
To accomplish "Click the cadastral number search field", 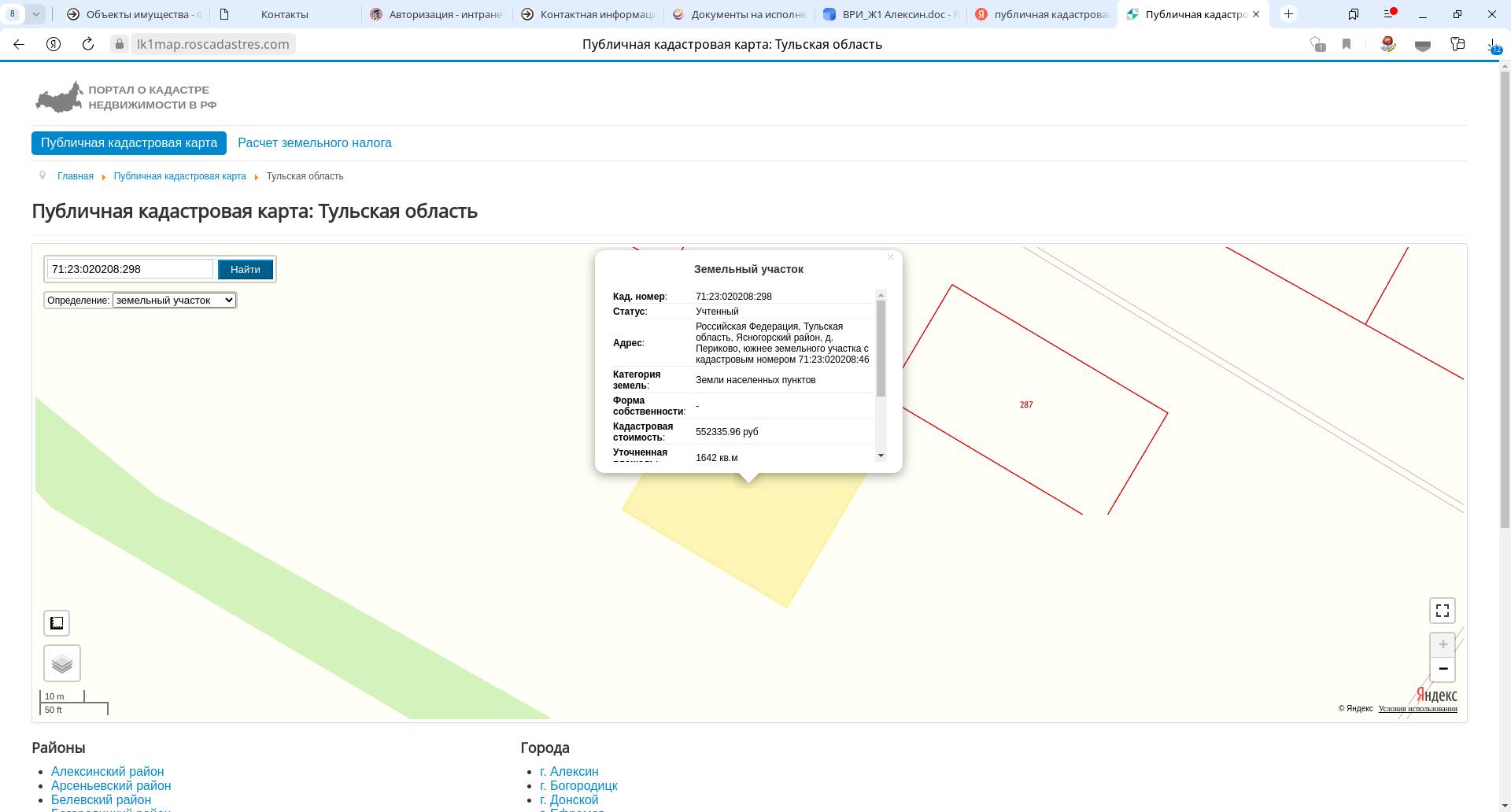I will (x=130, y=269).
